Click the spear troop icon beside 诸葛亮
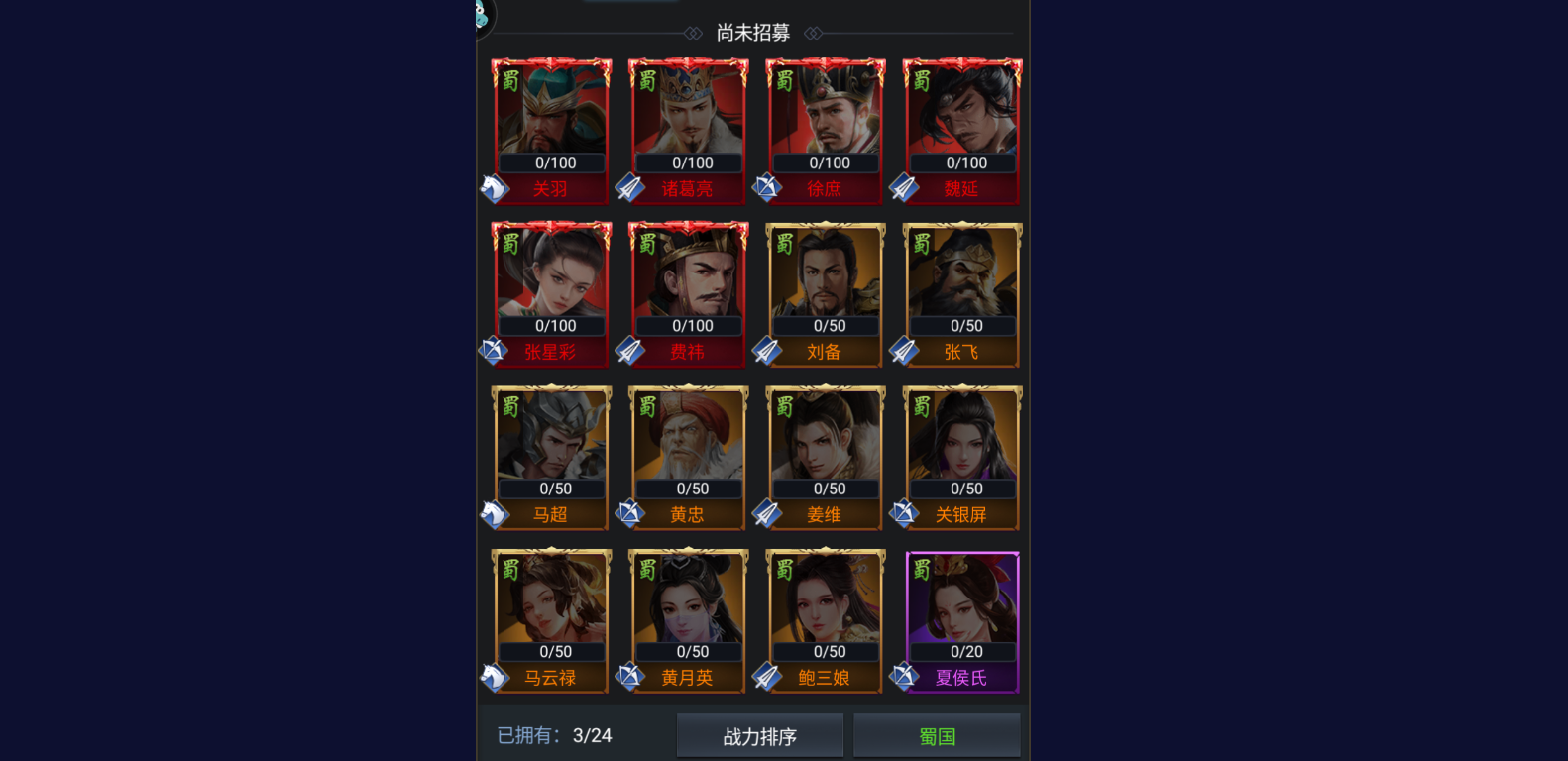The image size is (1568, 761). click(x=630, y=187)
